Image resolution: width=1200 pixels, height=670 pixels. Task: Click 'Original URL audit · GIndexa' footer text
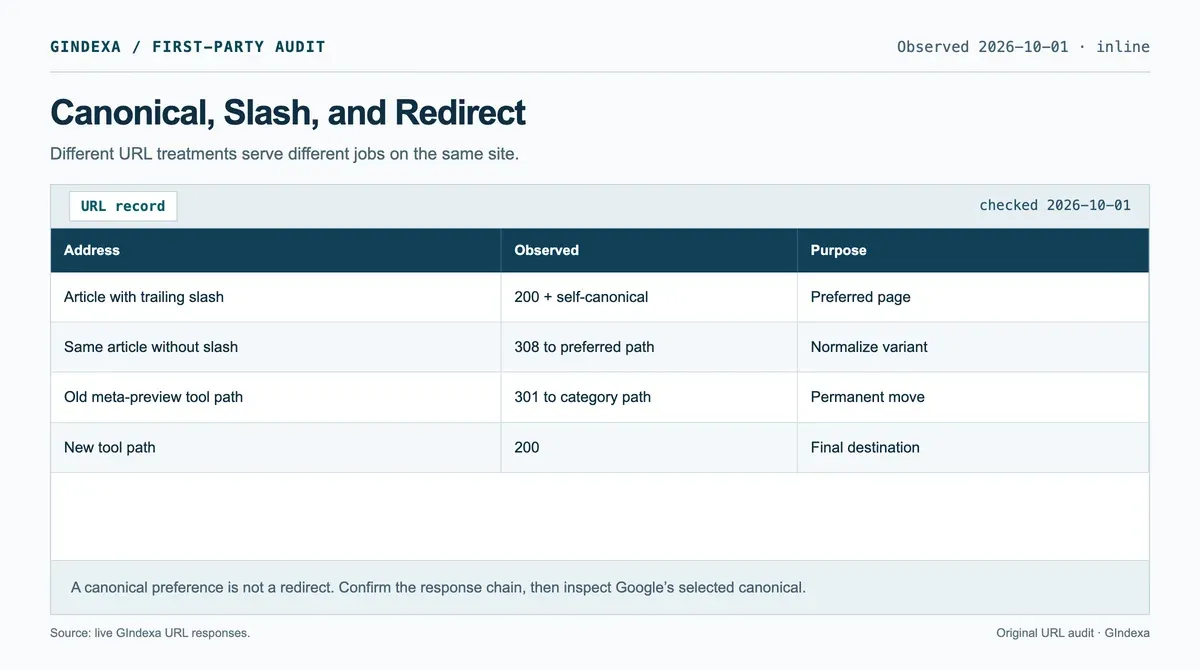1073,633
